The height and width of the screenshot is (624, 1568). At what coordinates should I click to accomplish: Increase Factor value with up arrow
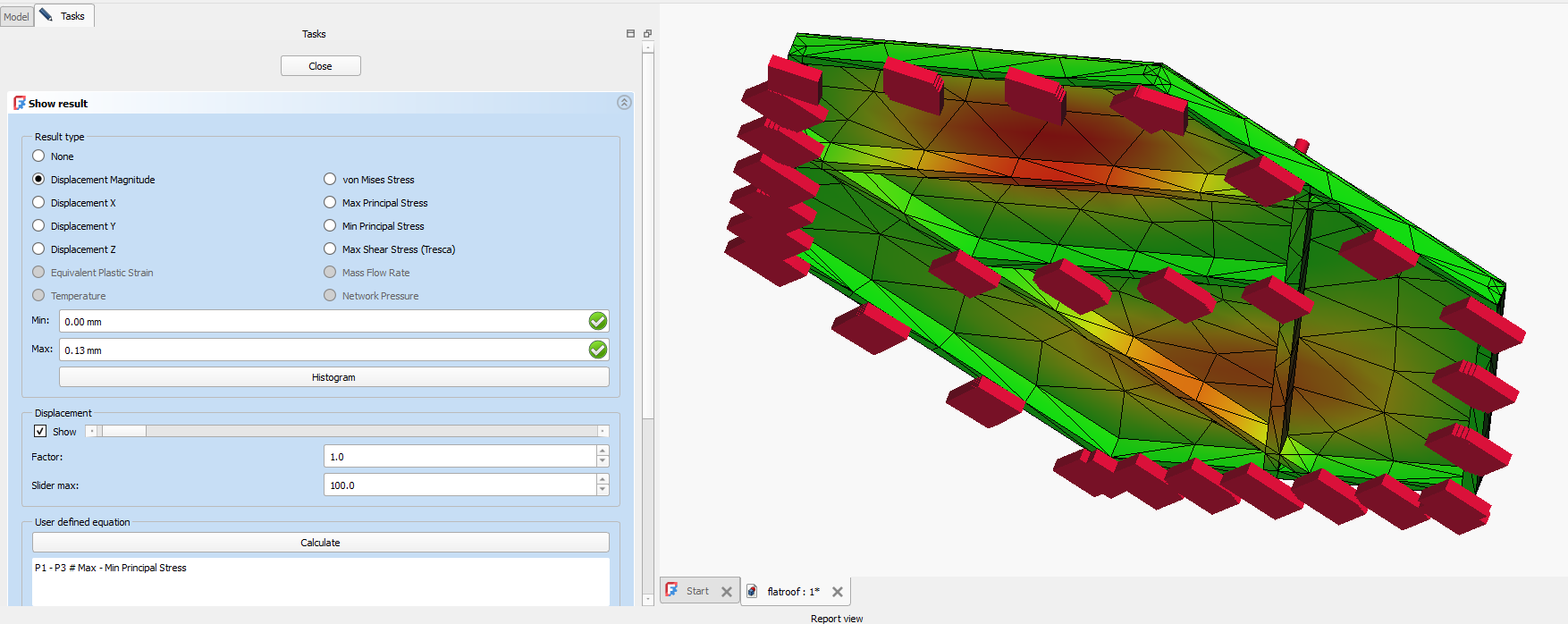(603, 451)
